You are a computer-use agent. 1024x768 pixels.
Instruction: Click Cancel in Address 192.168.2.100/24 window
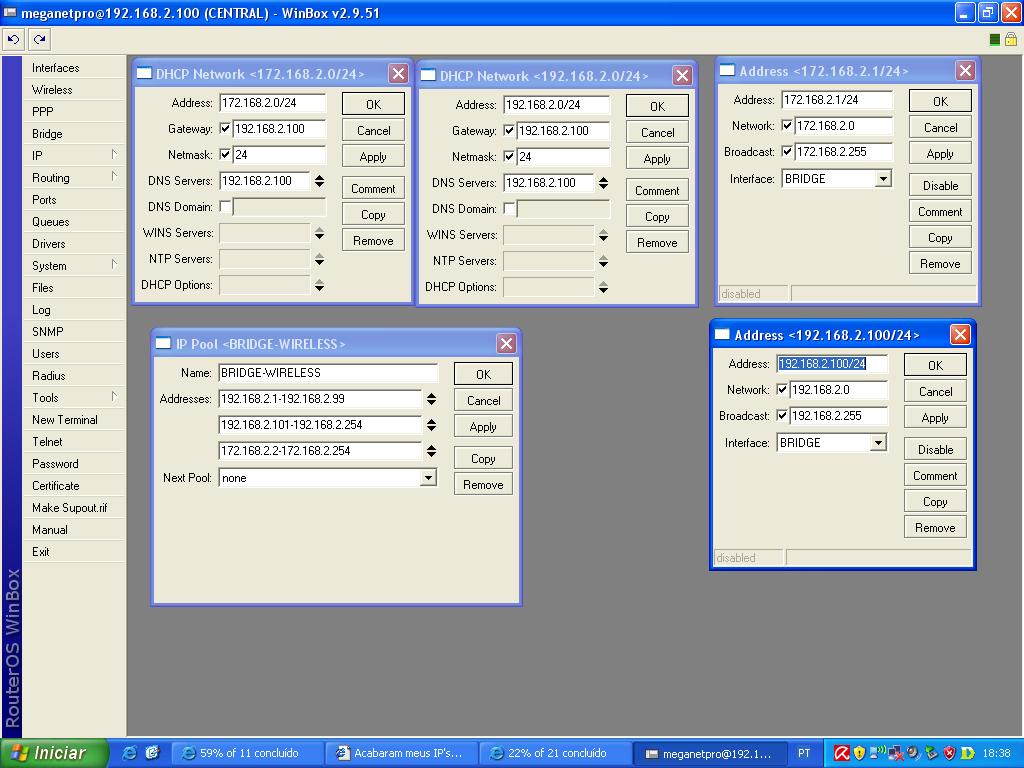[935, 391]
